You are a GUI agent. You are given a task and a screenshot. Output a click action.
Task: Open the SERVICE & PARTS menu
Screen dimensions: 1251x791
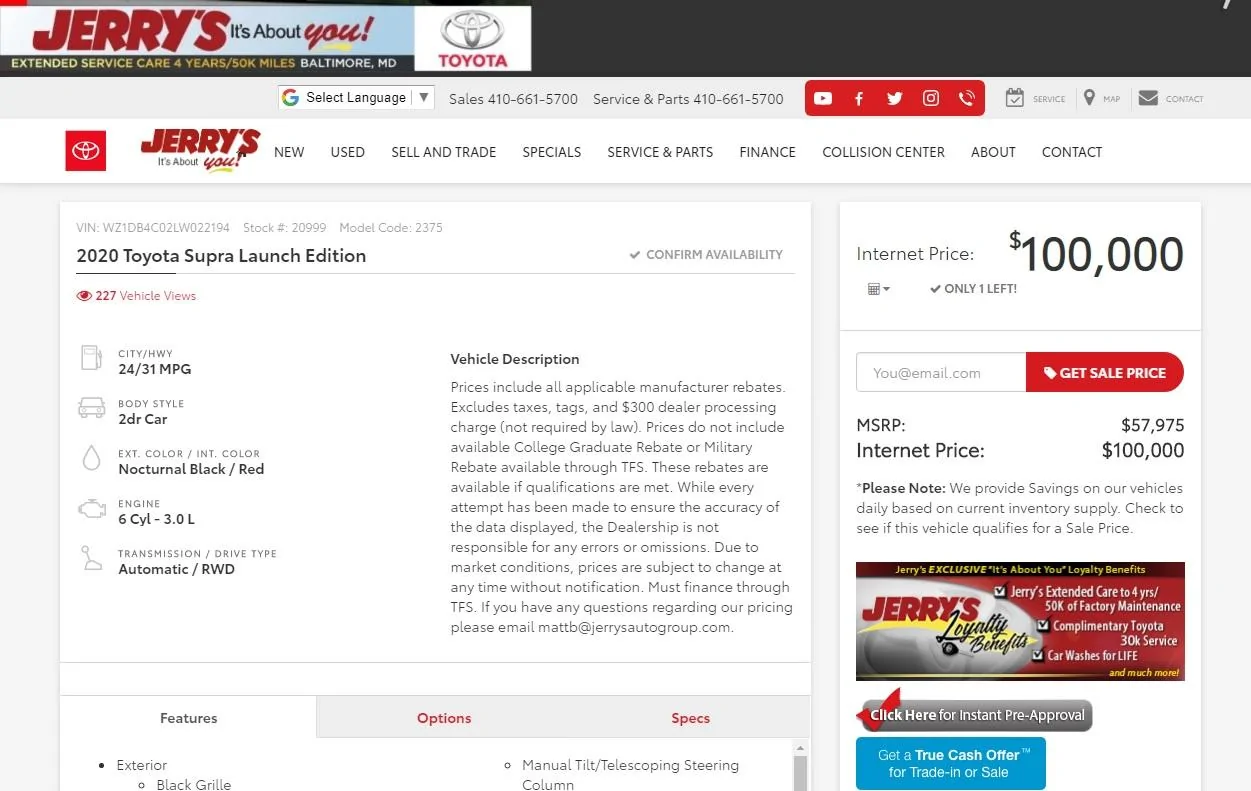tap(660, 152)
